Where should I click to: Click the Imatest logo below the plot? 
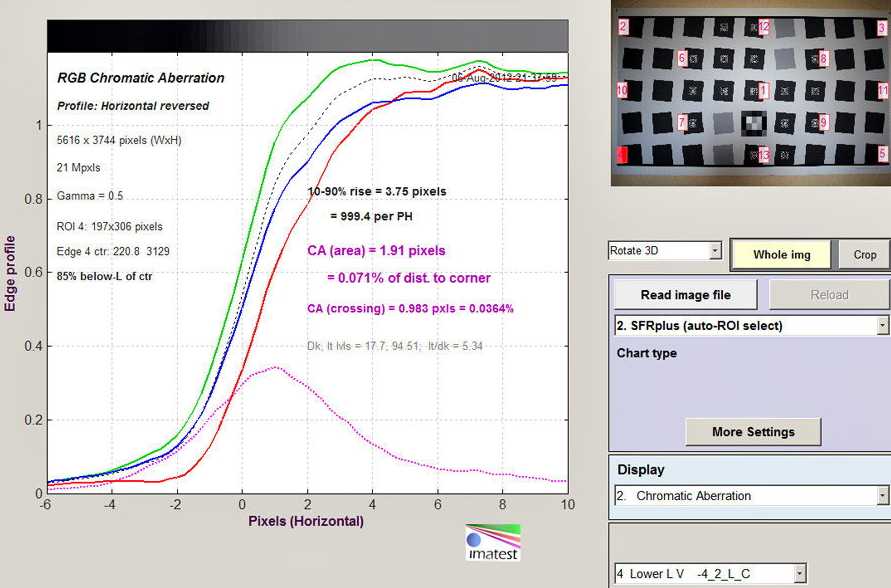[x=493, y=541]
